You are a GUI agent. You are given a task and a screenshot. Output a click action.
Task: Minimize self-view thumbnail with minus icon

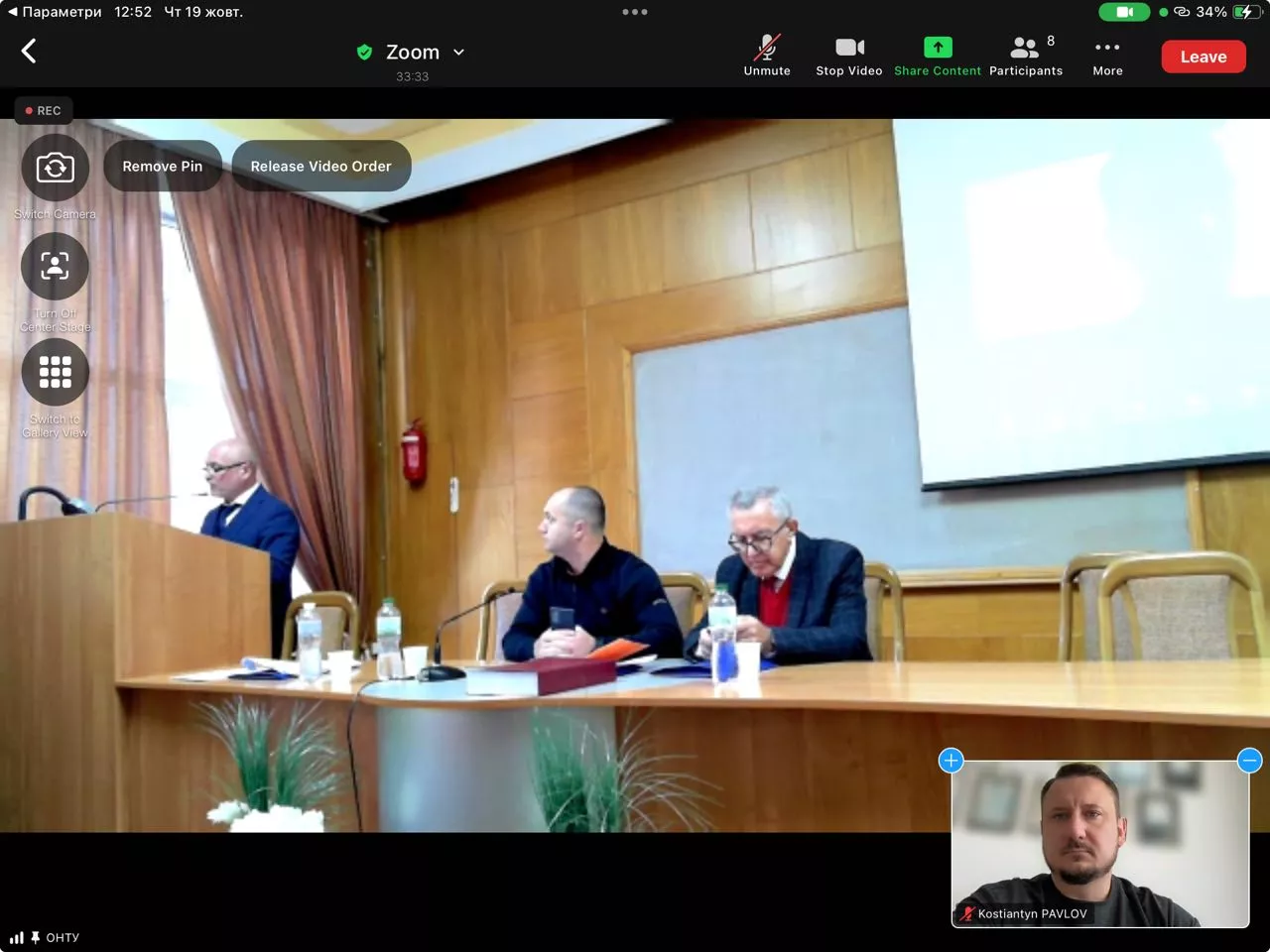1249,761
